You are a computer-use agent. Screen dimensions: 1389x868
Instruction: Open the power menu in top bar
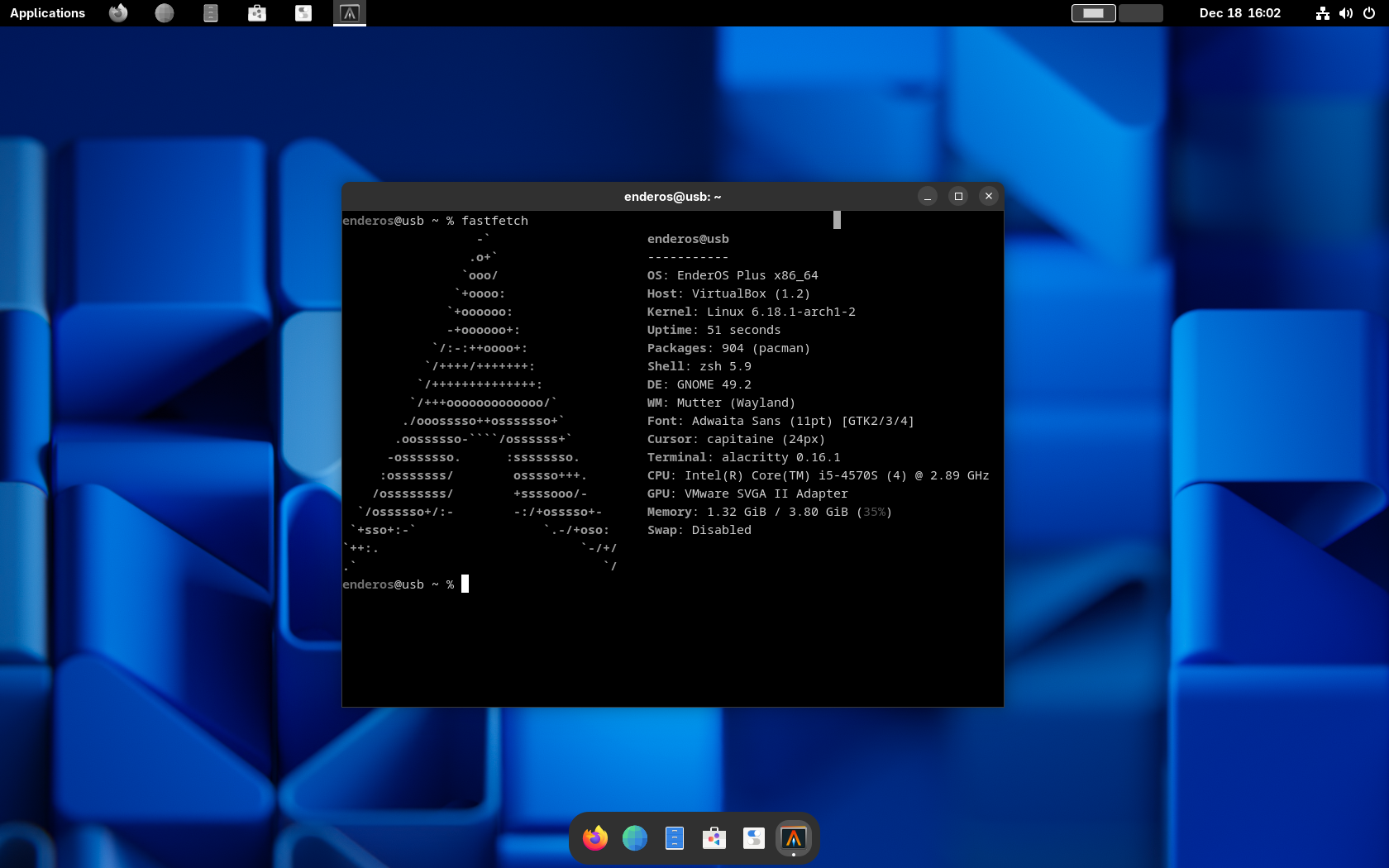1369,13
